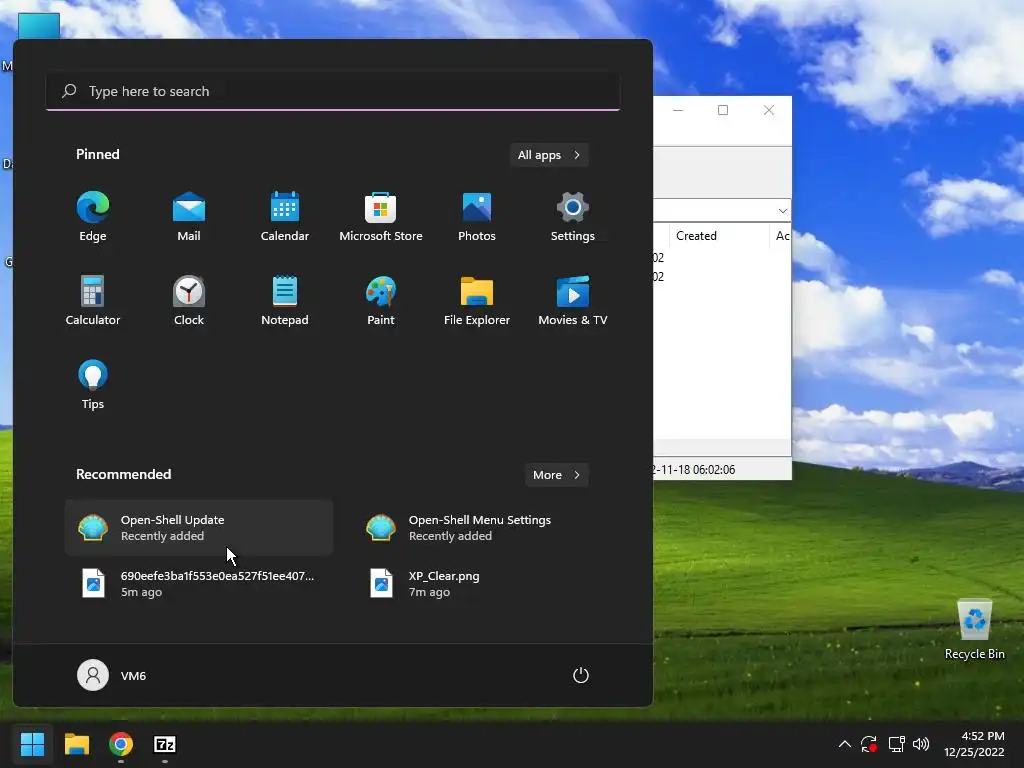Launch the Mail app
Screen dimensions: 1024x768
click(189, 217)
